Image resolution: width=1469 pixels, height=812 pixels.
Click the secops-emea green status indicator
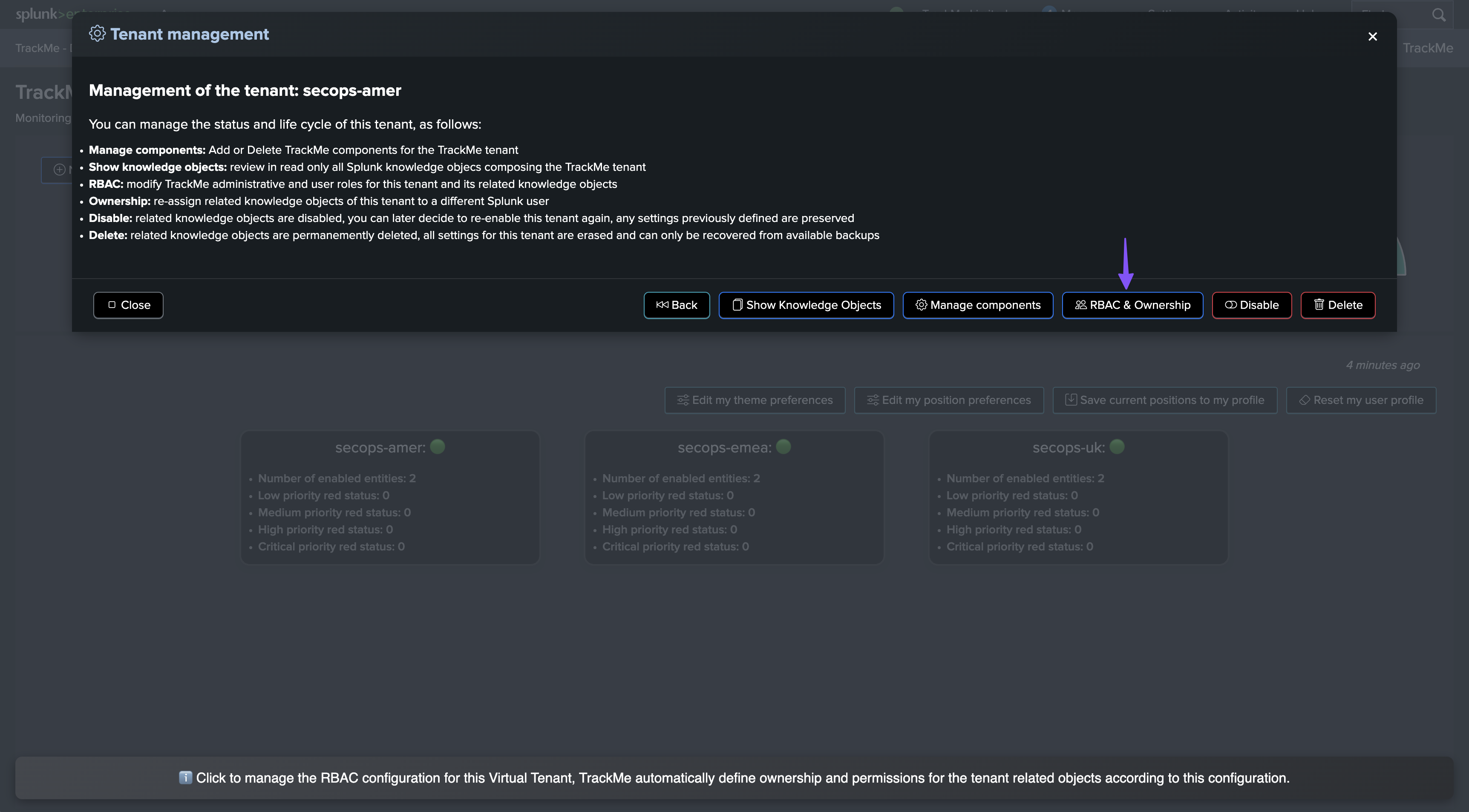click(783, 446)
